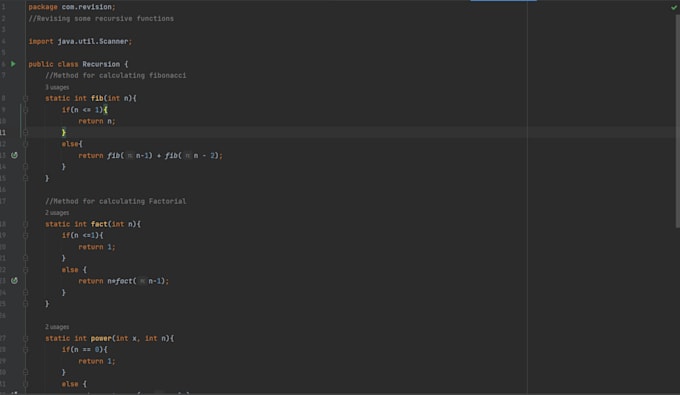Click the recursive call icon on fib return line

click(x=14, y=155)
